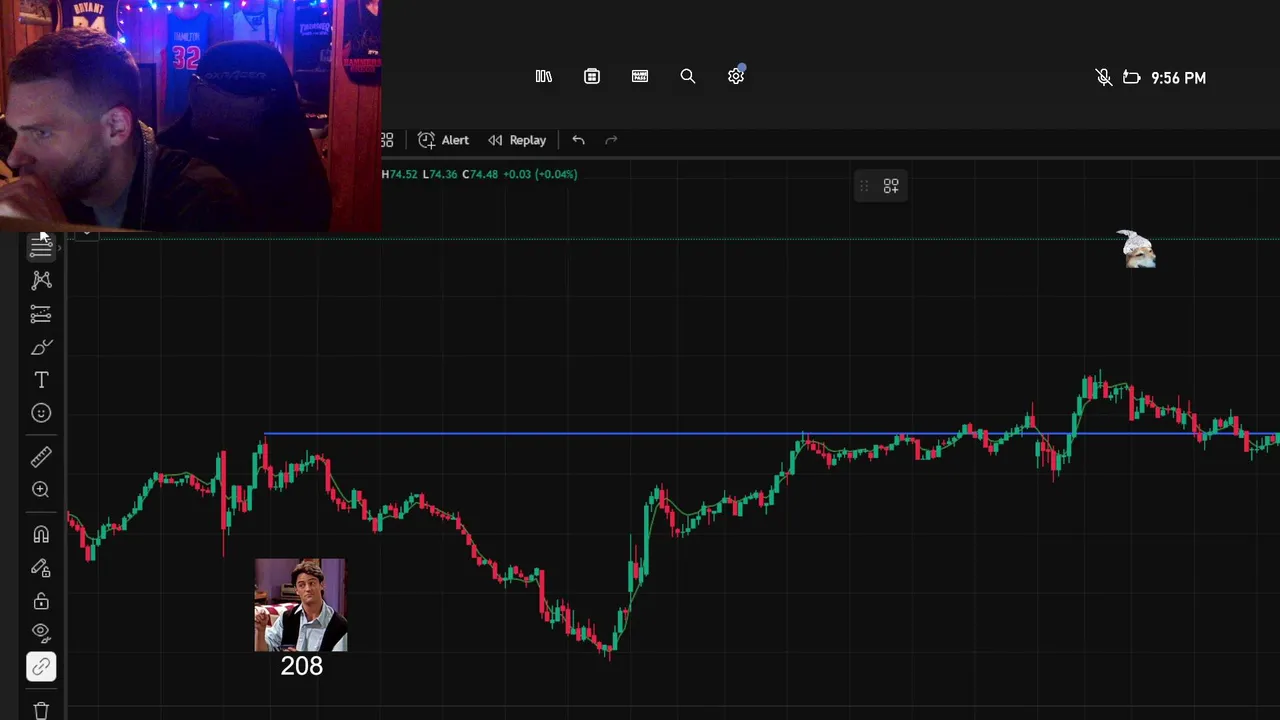Click the L74.36 low value
The height and width of the screenshot is (720, 1280).
(440, 174)
